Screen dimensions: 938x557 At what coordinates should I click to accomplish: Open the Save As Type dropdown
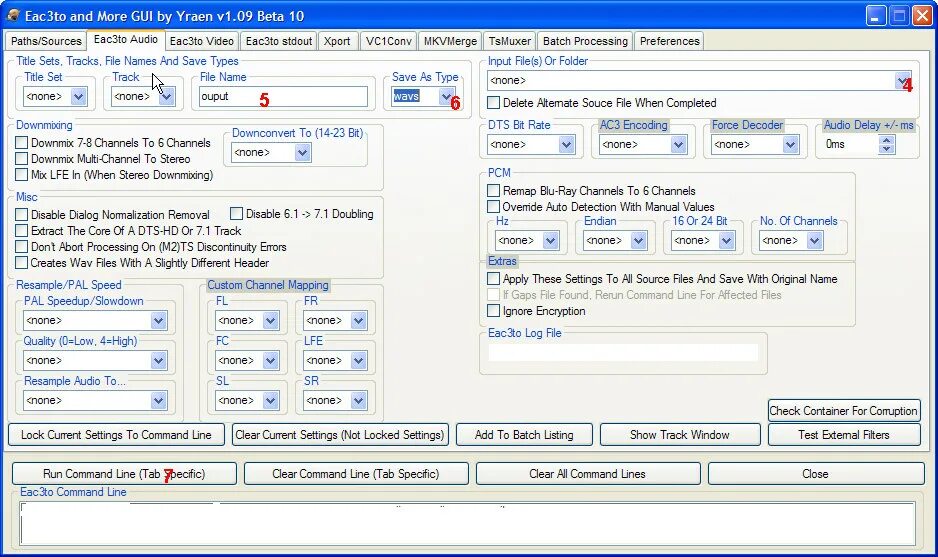(446, 96)
